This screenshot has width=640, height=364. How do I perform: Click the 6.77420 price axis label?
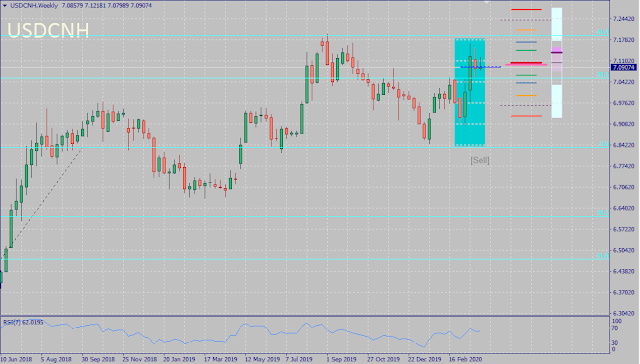(624, 166)
